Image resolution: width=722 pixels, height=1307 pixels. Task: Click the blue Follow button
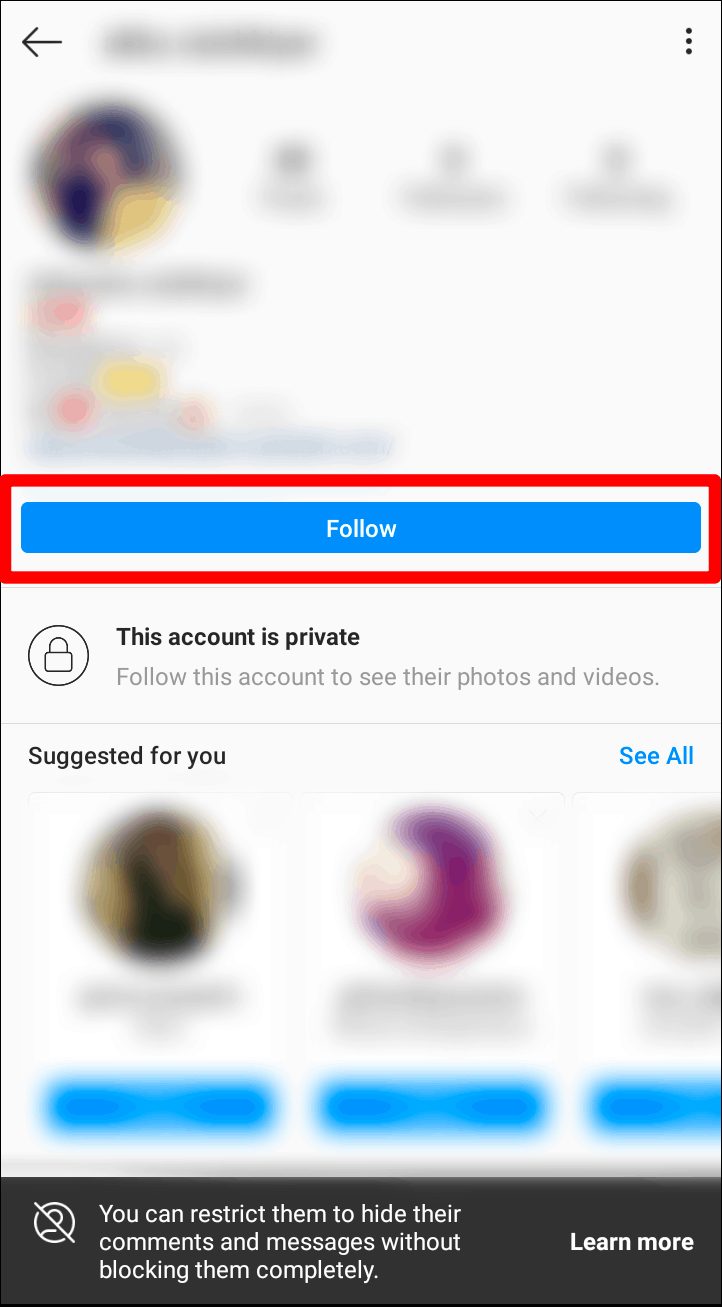pos(361,528)
